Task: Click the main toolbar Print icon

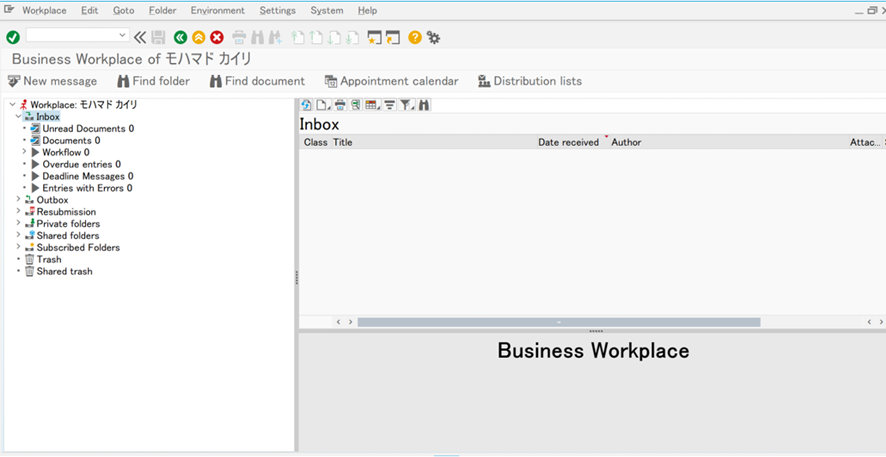Action: [240, 37]
